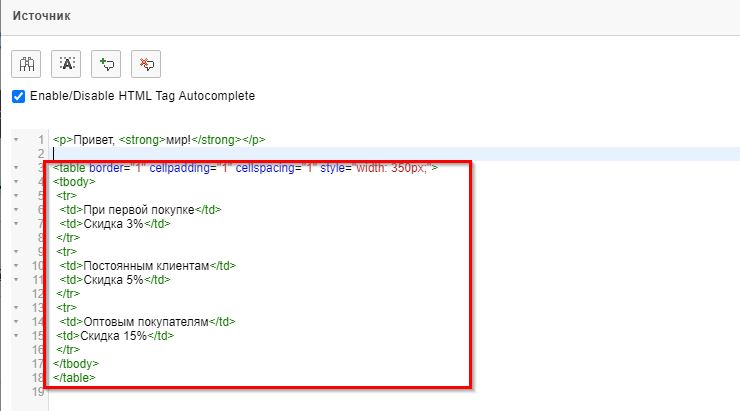Toggle fold arrow beside line 15
Image resolution: width=740 pixels, height=411 pixels.
point(16,336)
